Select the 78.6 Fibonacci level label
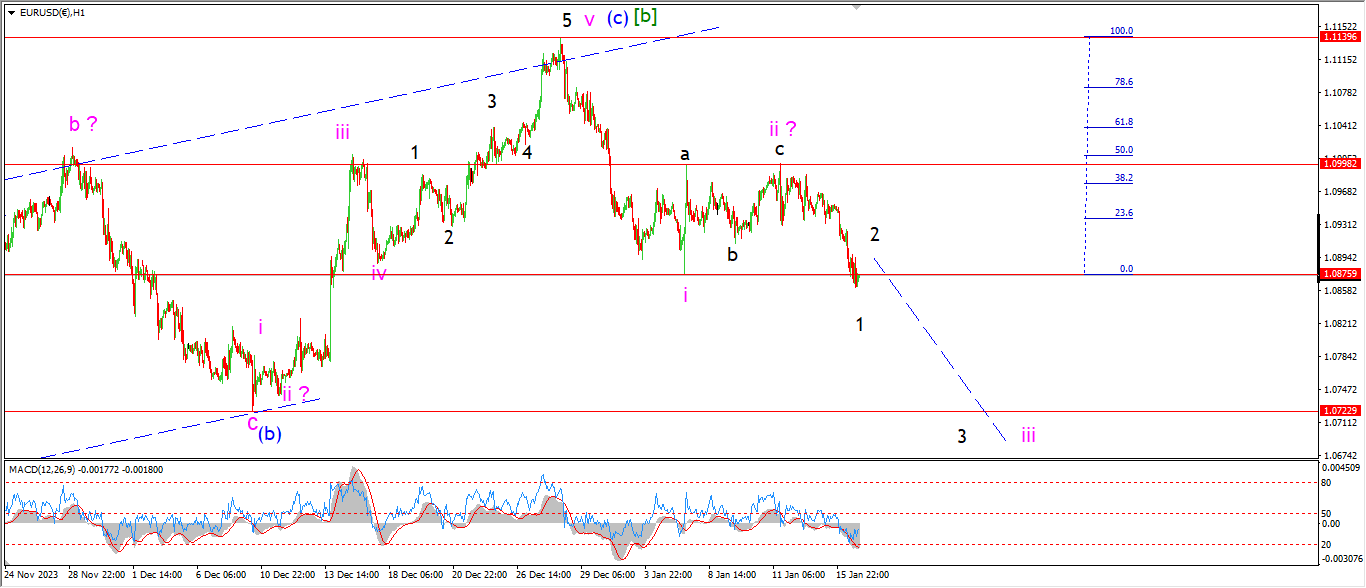The image size is (1366, 588). click(x=1123, y=82)
